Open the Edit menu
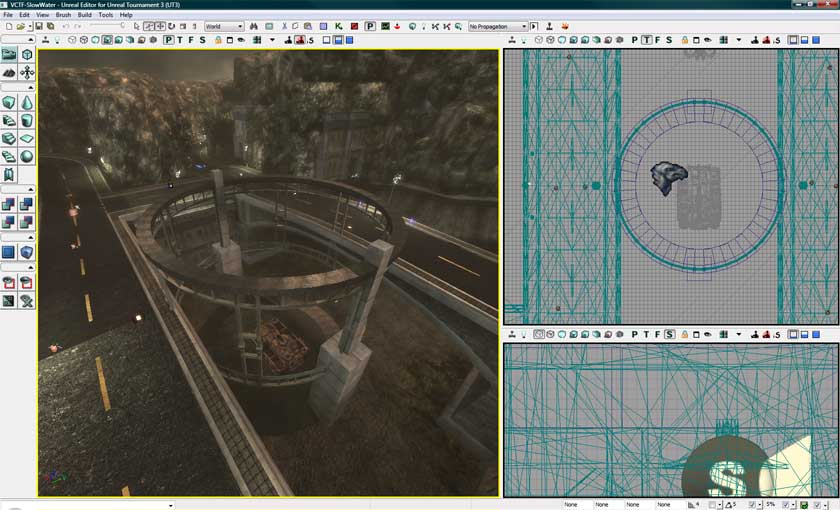 (x=25, y=15)
